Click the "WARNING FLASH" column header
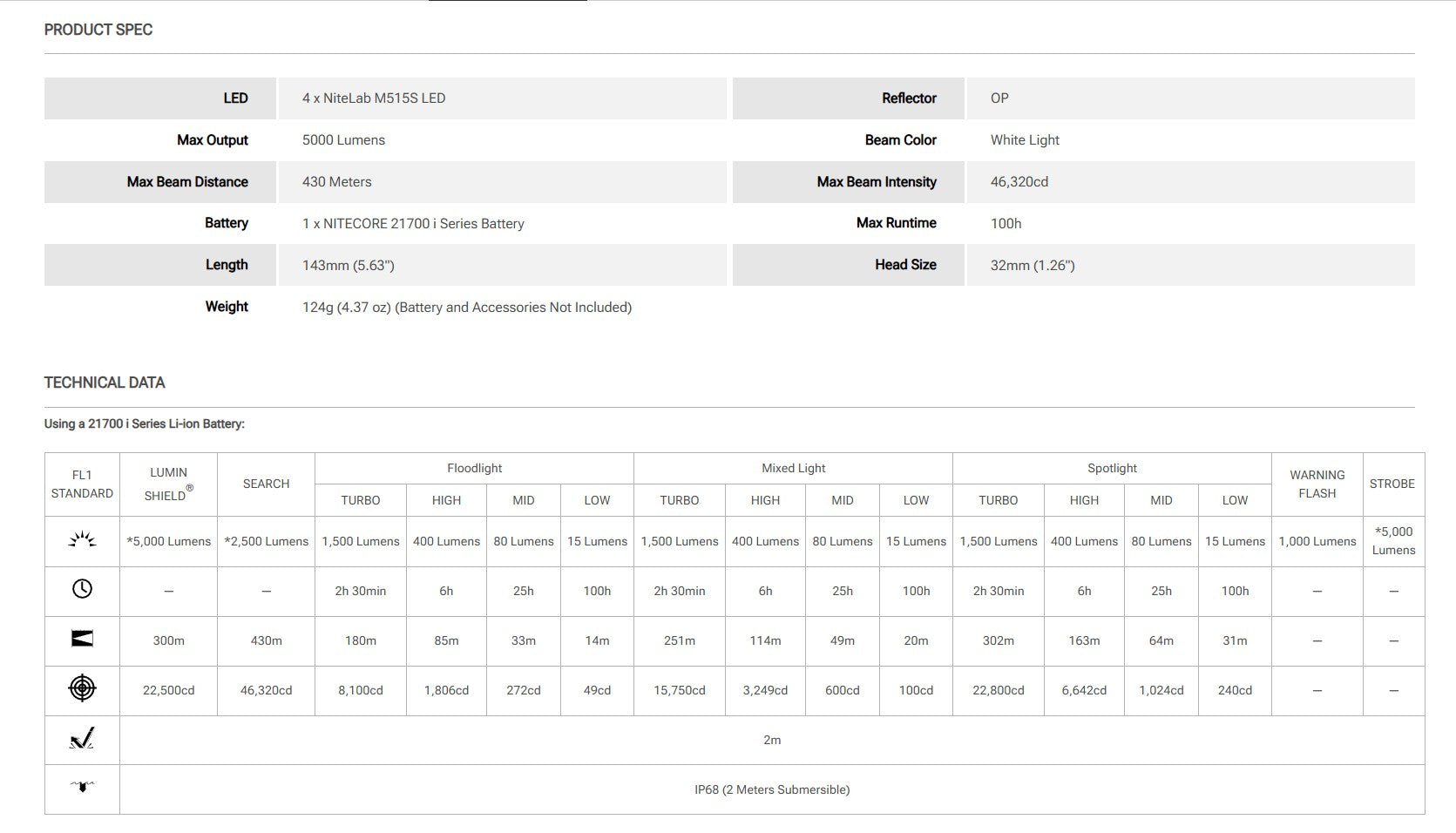Viewport: 1456px width, 833px height. pos(1317,484)
